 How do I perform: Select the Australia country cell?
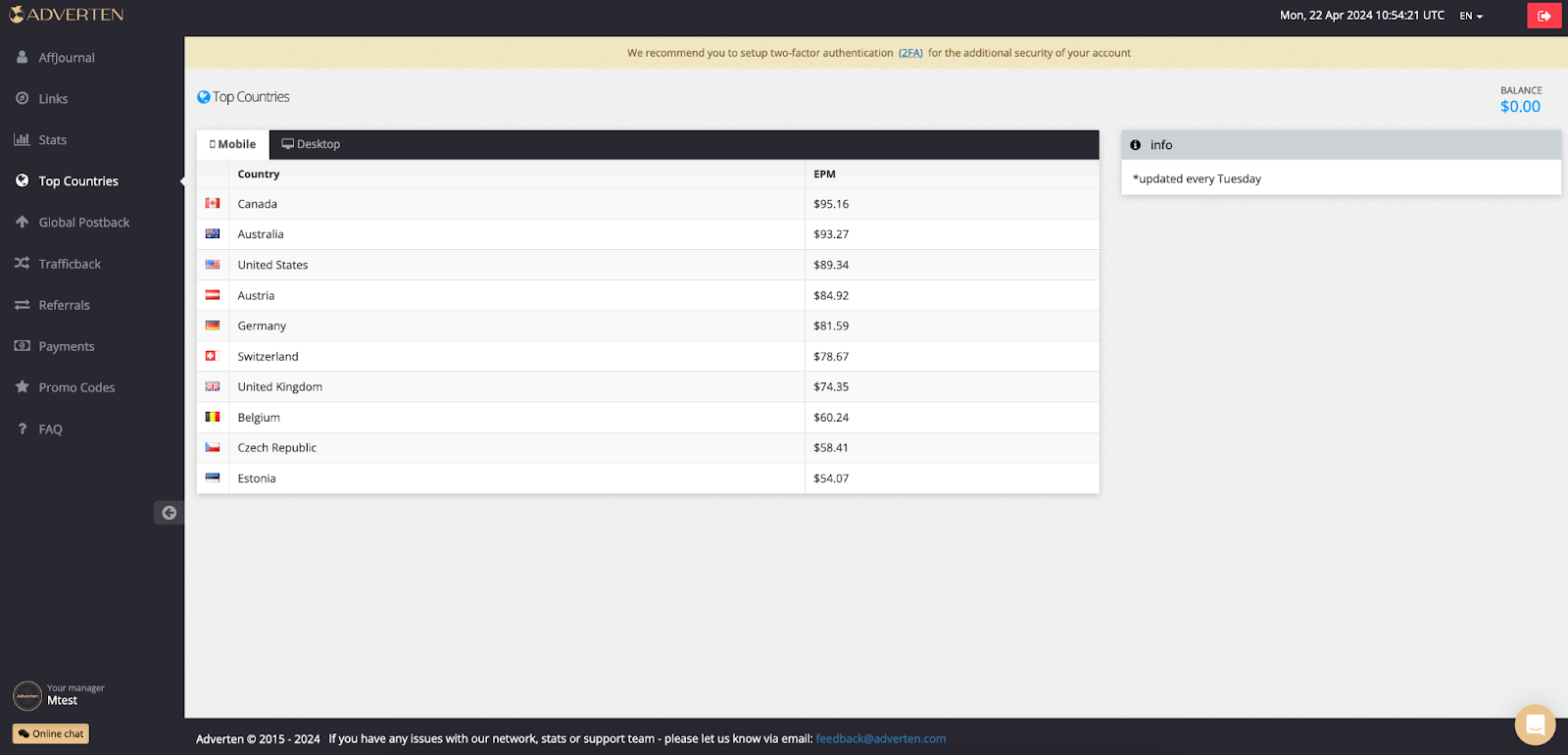pos(516,234)
